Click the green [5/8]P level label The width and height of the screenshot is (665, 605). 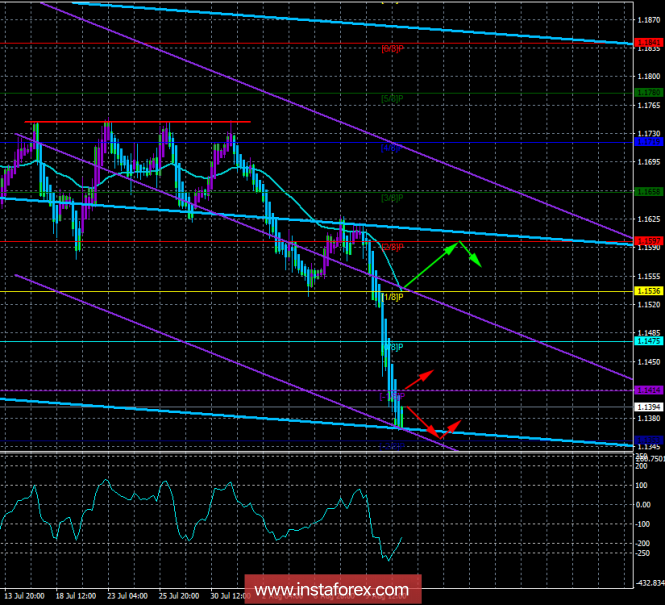(x=391, y=99)
